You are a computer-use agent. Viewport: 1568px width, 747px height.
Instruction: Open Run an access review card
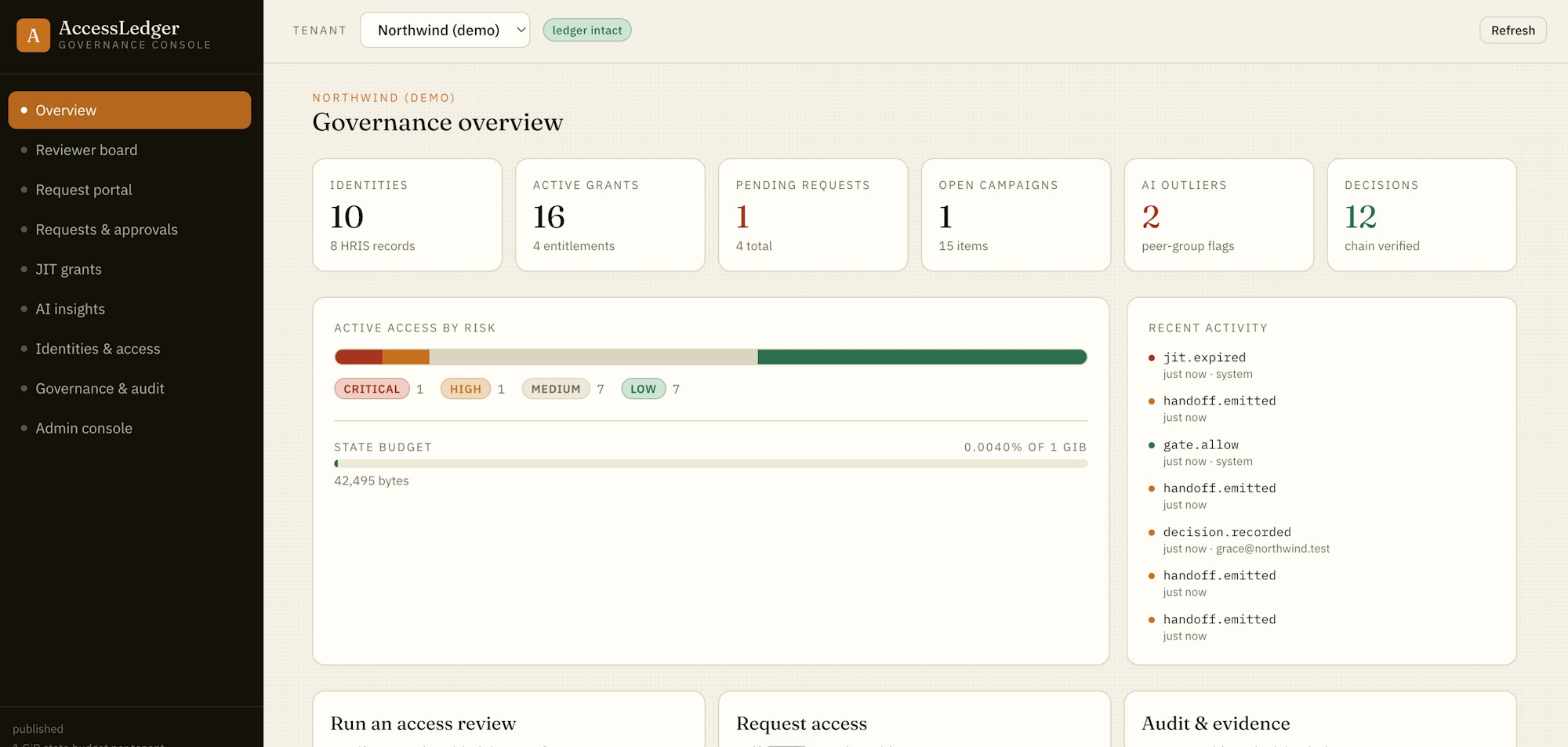pos(509,719)
